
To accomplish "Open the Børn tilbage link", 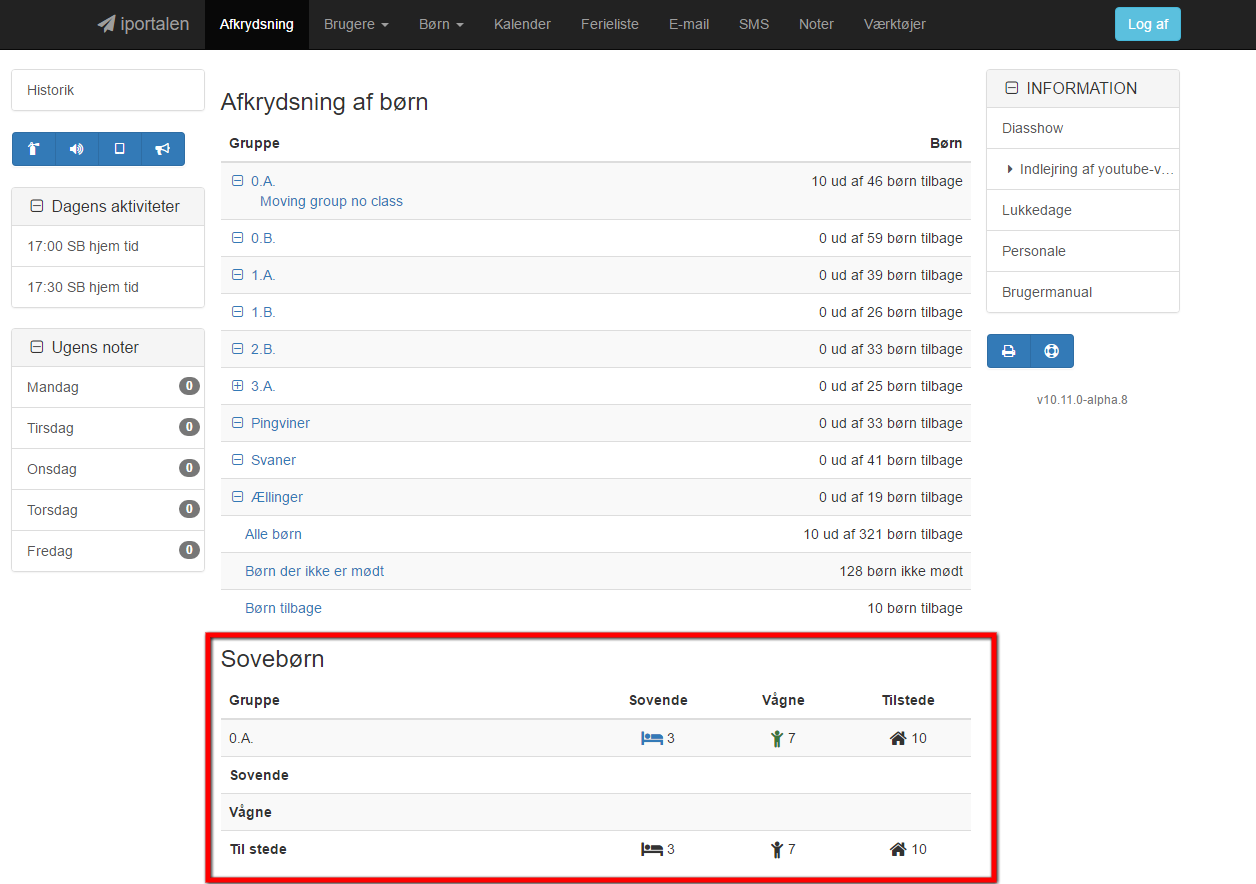I will [283, 608].
